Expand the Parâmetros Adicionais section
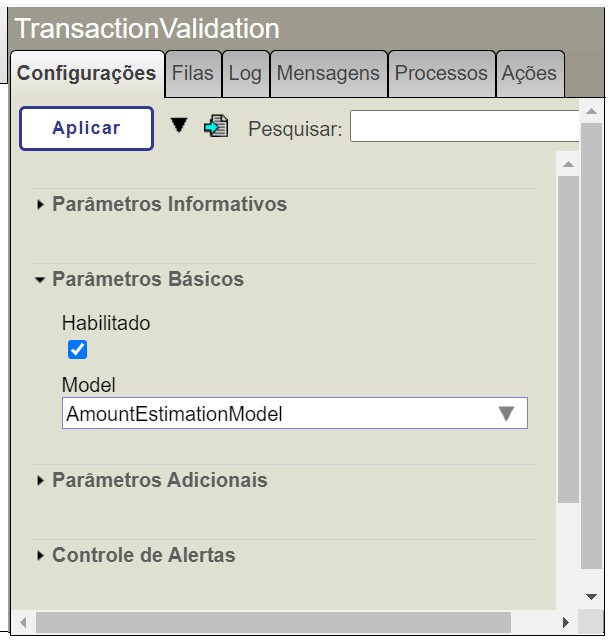The height and width of the screenshot is (641, 611). point(159,480)
